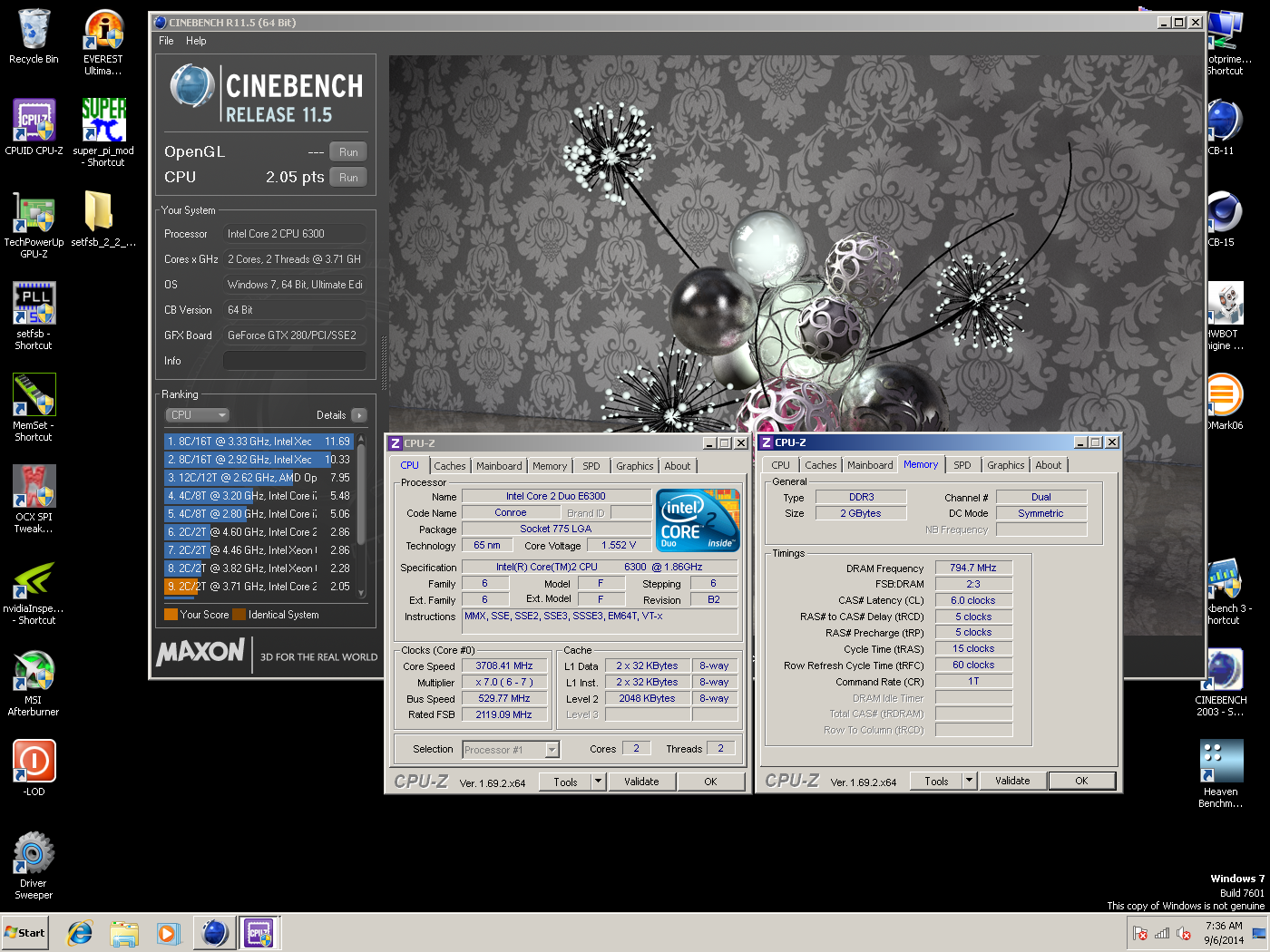Open Windows Media Player taskbar icon

(x=168, y=932)
